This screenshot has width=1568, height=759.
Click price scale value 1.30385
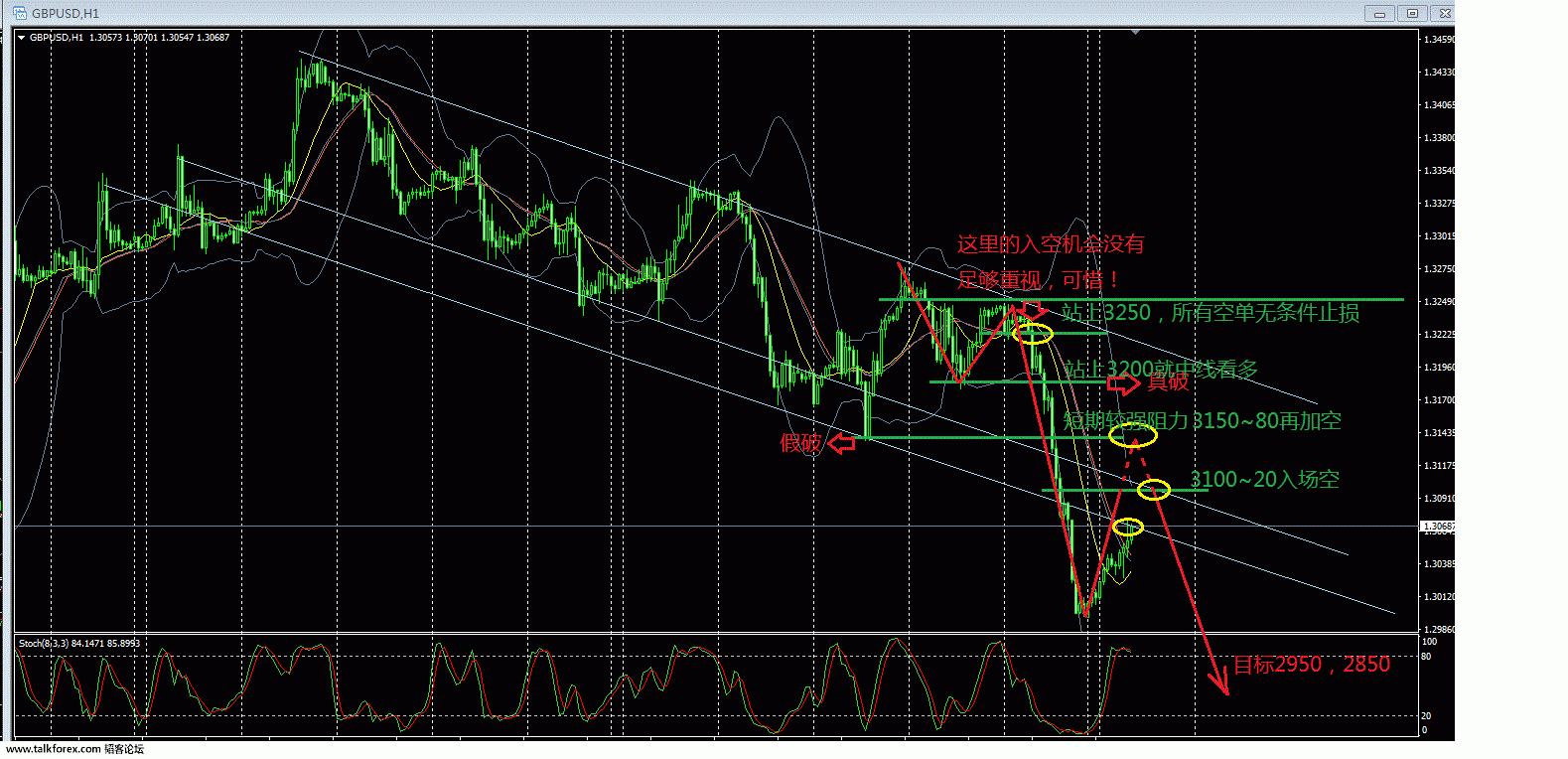1439,564
